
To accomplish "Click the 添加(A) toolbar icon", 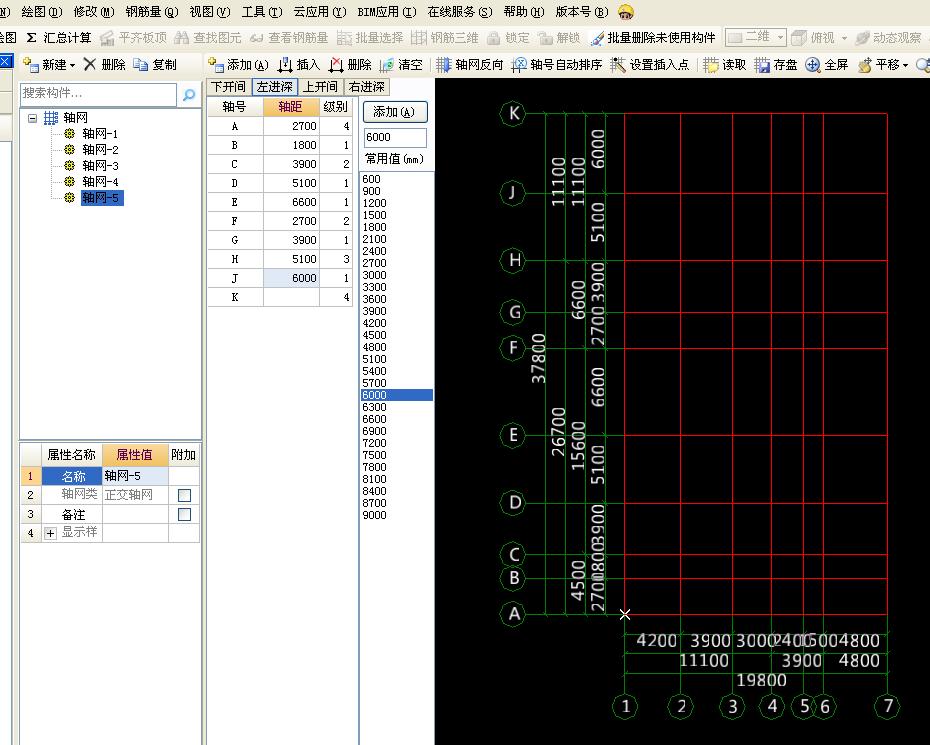I will (216, 64).
